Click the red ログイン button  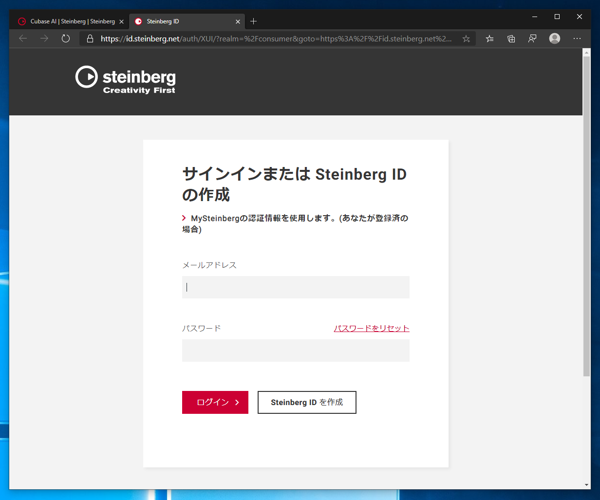click(x=215, y=402)
